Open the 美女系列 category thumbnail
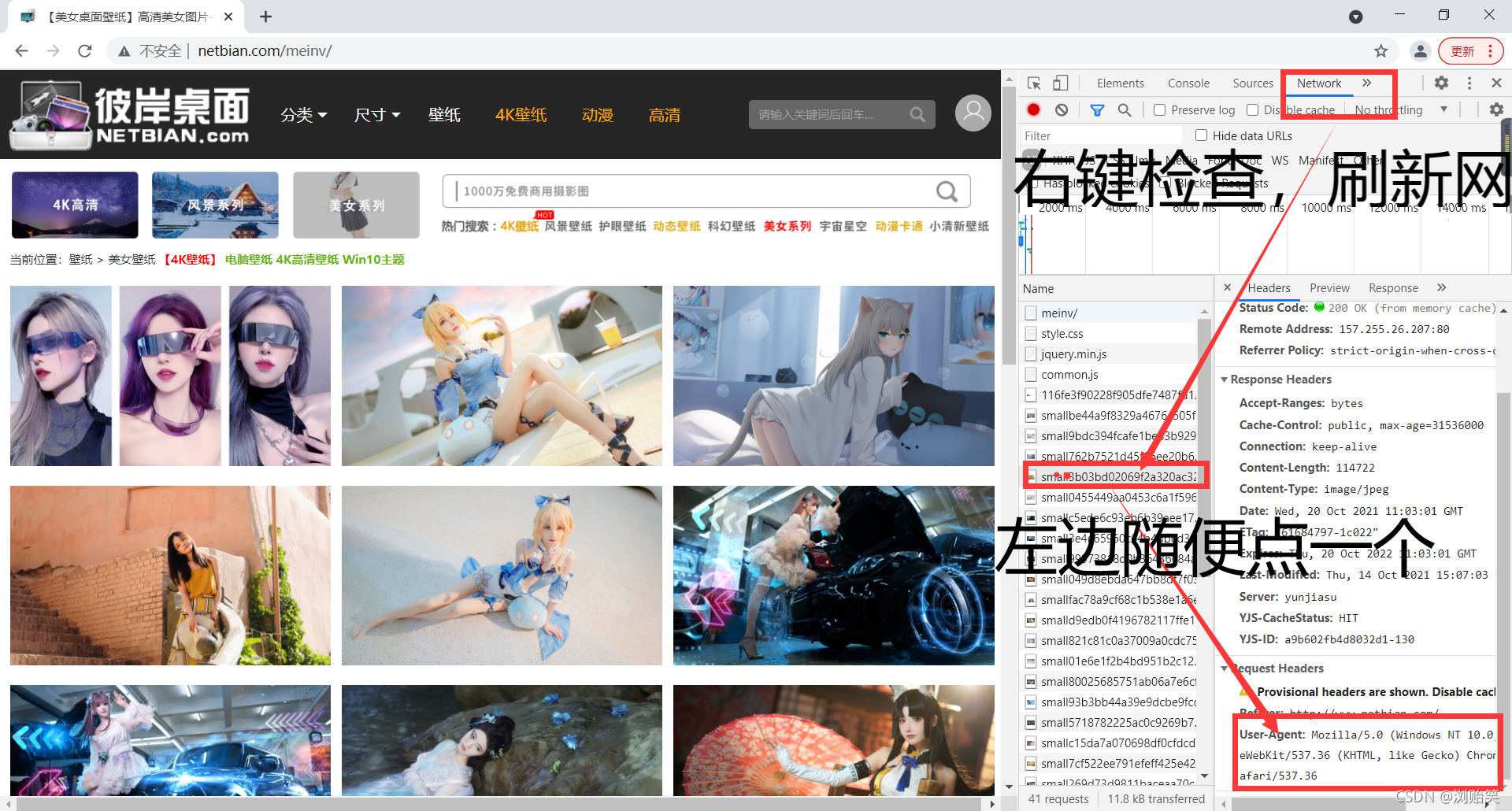The width and height of the screenshot is (1512, 811). [x=356, y=205]
